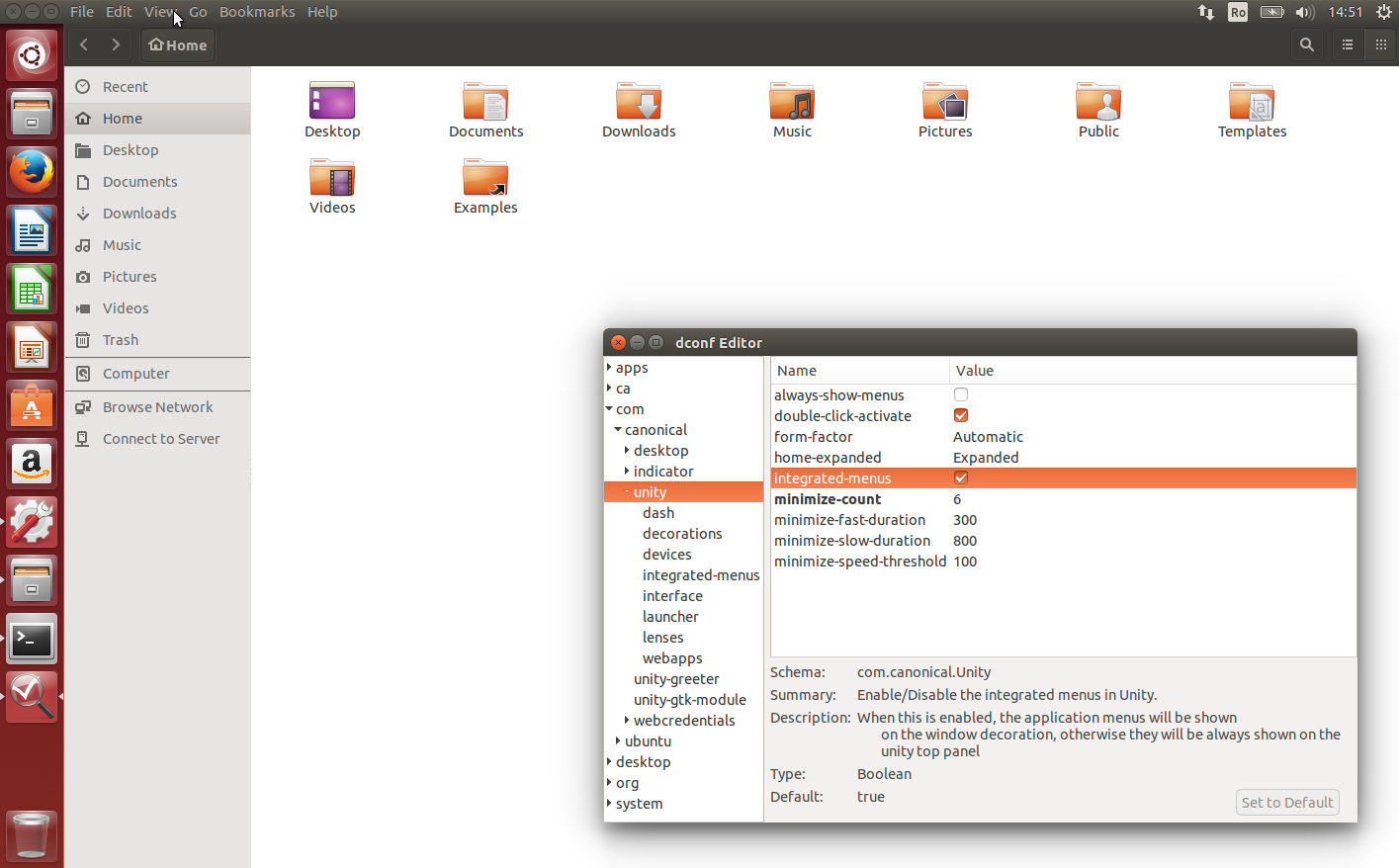The height and width of the screenshot is (868, 1399).
Task: Enable the always-show-menus checkbox
Action: [960, 394]
